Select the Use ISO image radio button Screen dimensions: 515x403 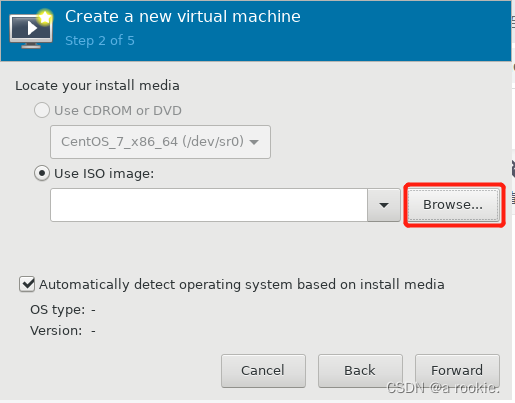(x=42, y=173)
